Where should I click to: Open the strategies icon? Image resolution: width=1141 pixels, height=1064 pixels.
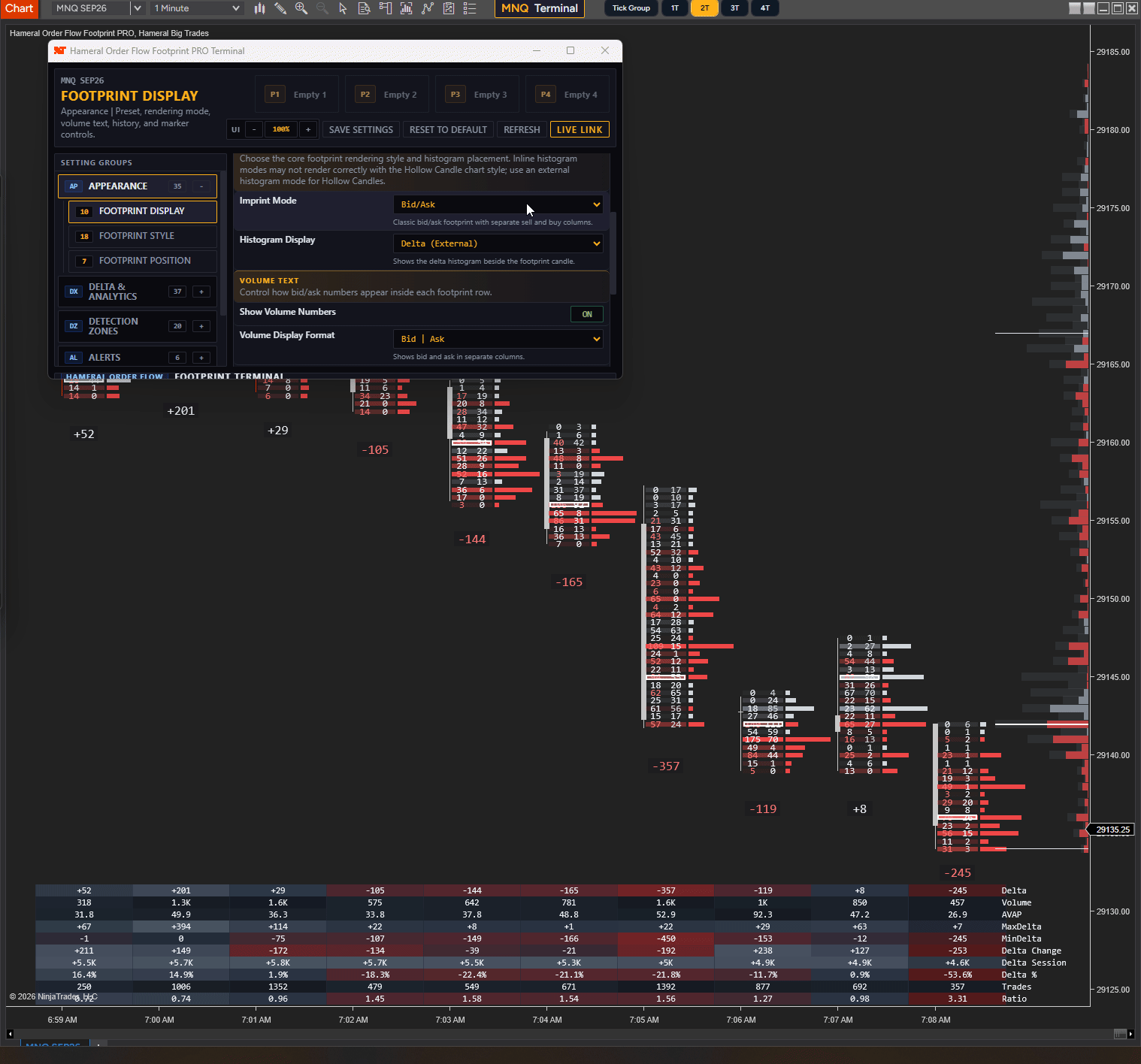pyautogui.click(x=428, y=8)
